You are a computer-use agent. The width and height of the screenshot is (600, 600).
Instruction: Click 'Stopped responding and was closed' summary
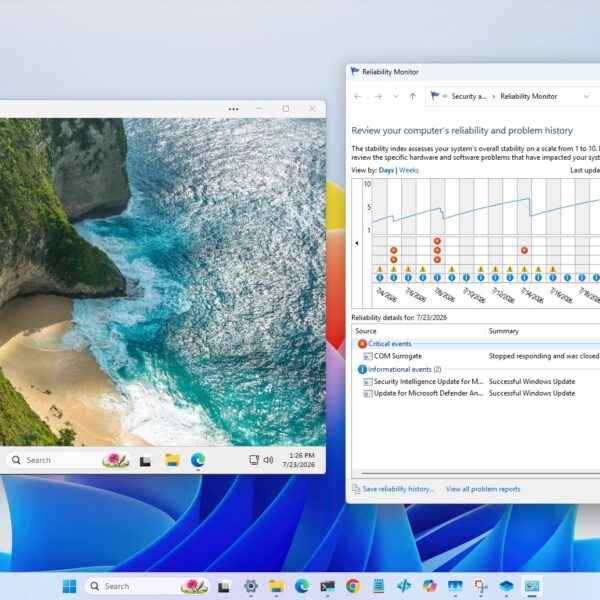[544, 356]
